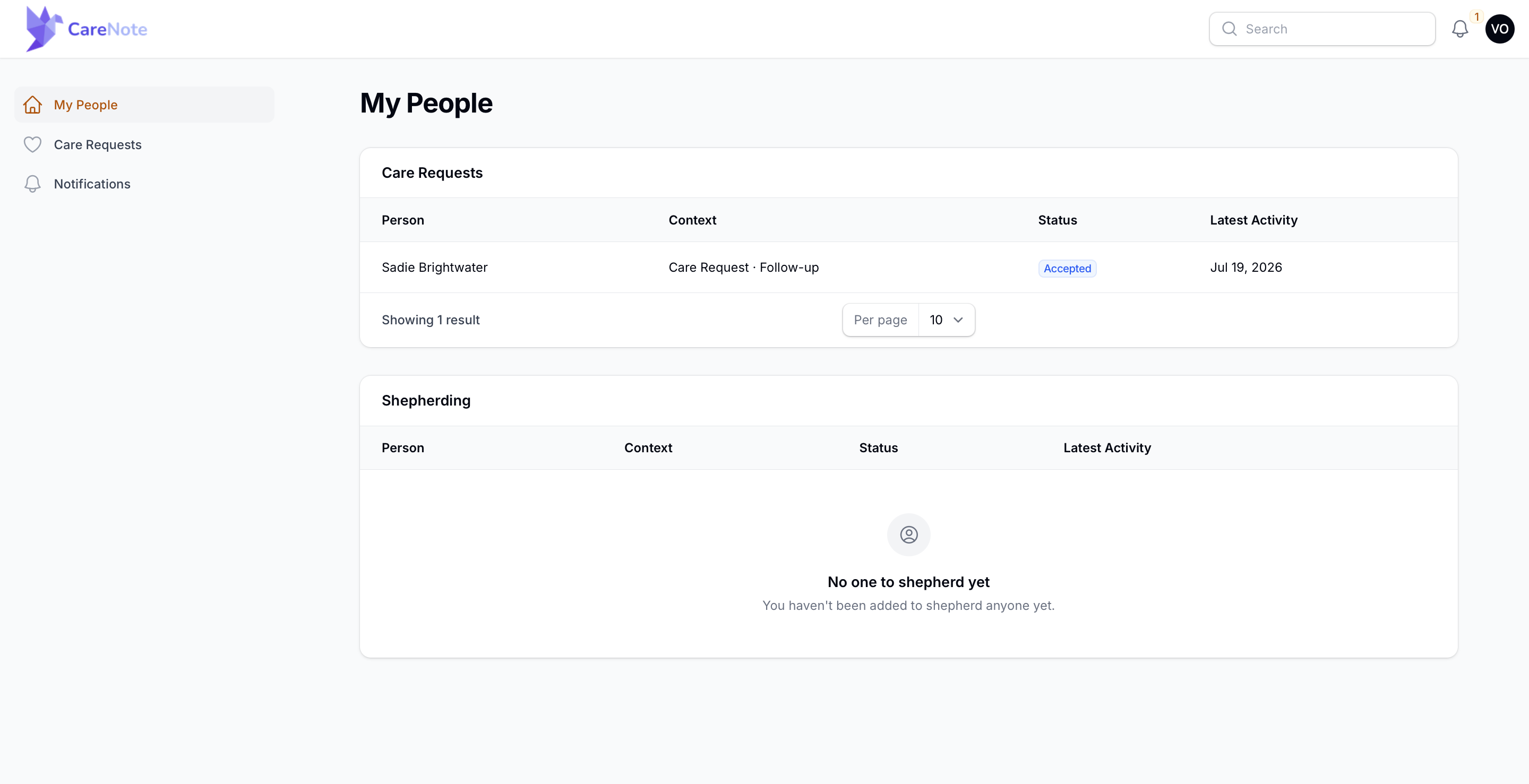This screenshot has width=1529, height=784.
Task: Click Care Requests Latest Activity header
Action: point(1253,220)
